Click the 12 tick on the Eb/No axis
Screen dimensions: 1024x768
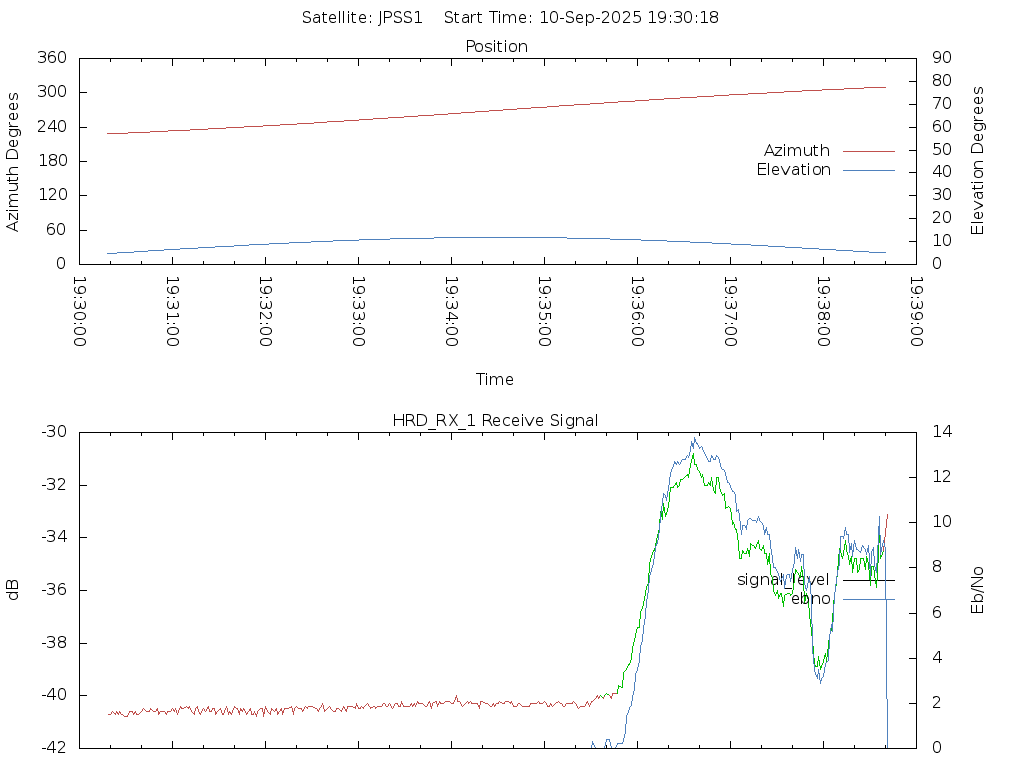942,477
